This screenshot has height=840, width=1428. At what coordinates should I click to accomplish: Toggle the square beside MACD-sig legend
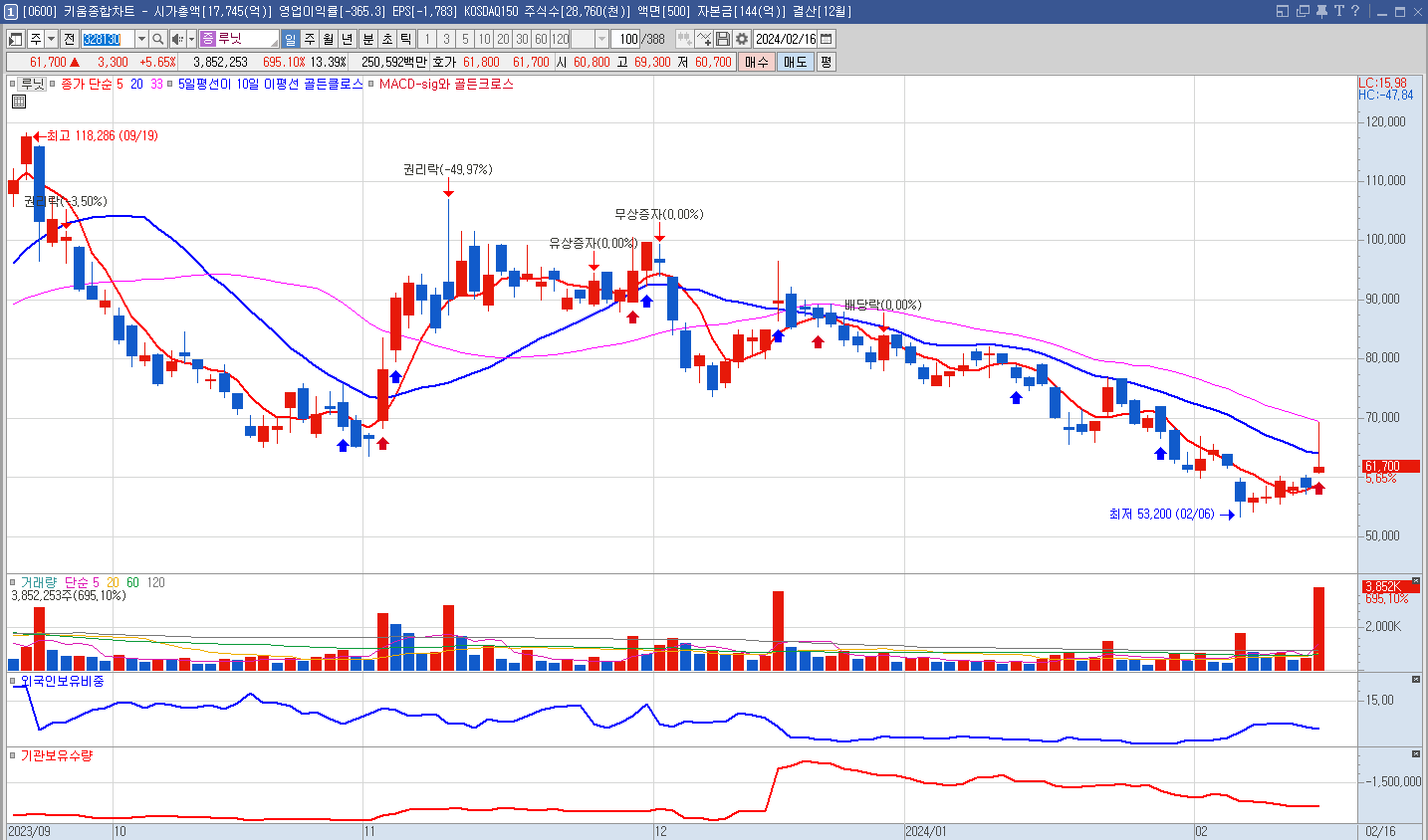(371, 85)
